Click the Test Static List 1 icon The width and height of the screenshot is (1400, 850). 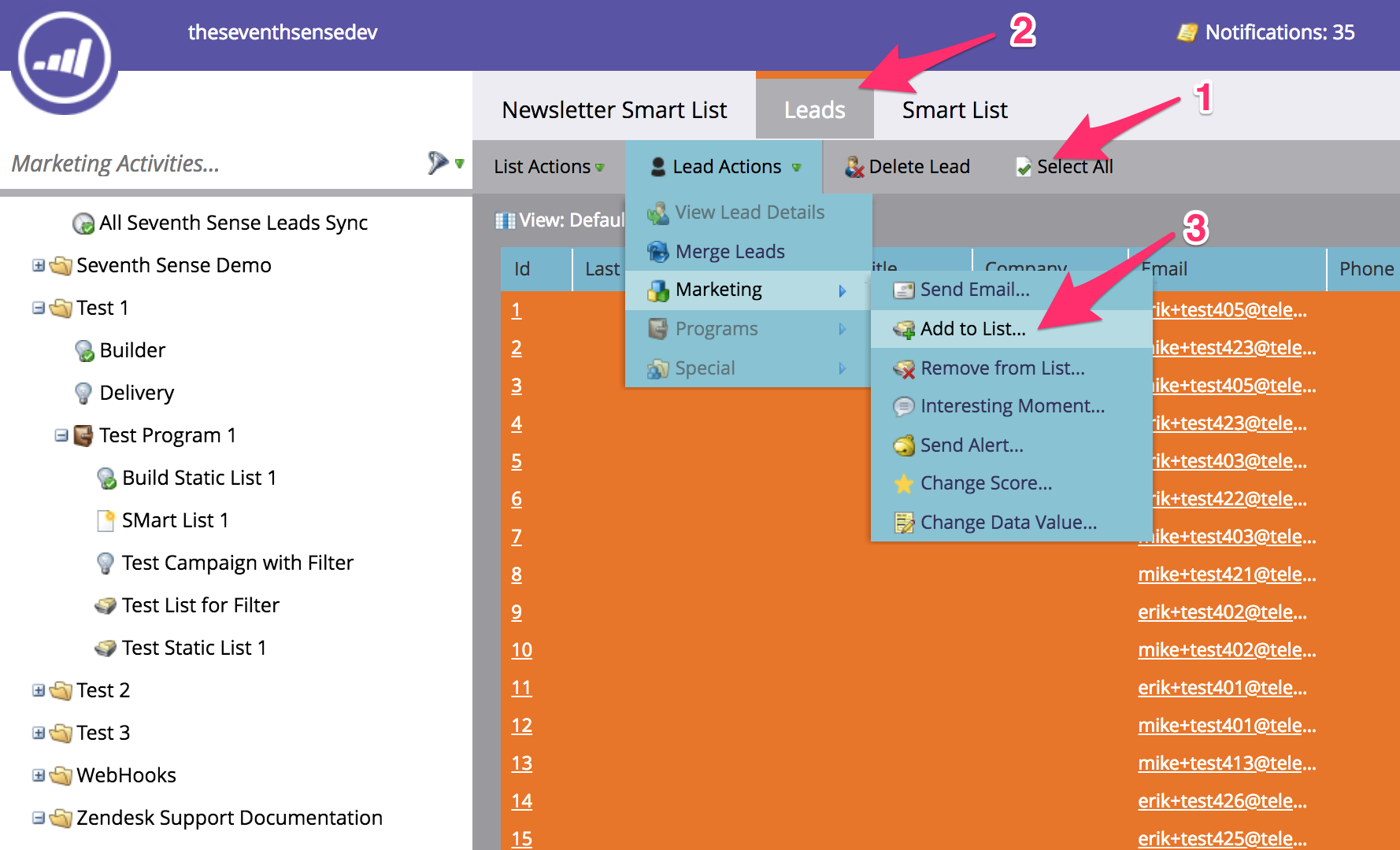click(x=106, y=649)
